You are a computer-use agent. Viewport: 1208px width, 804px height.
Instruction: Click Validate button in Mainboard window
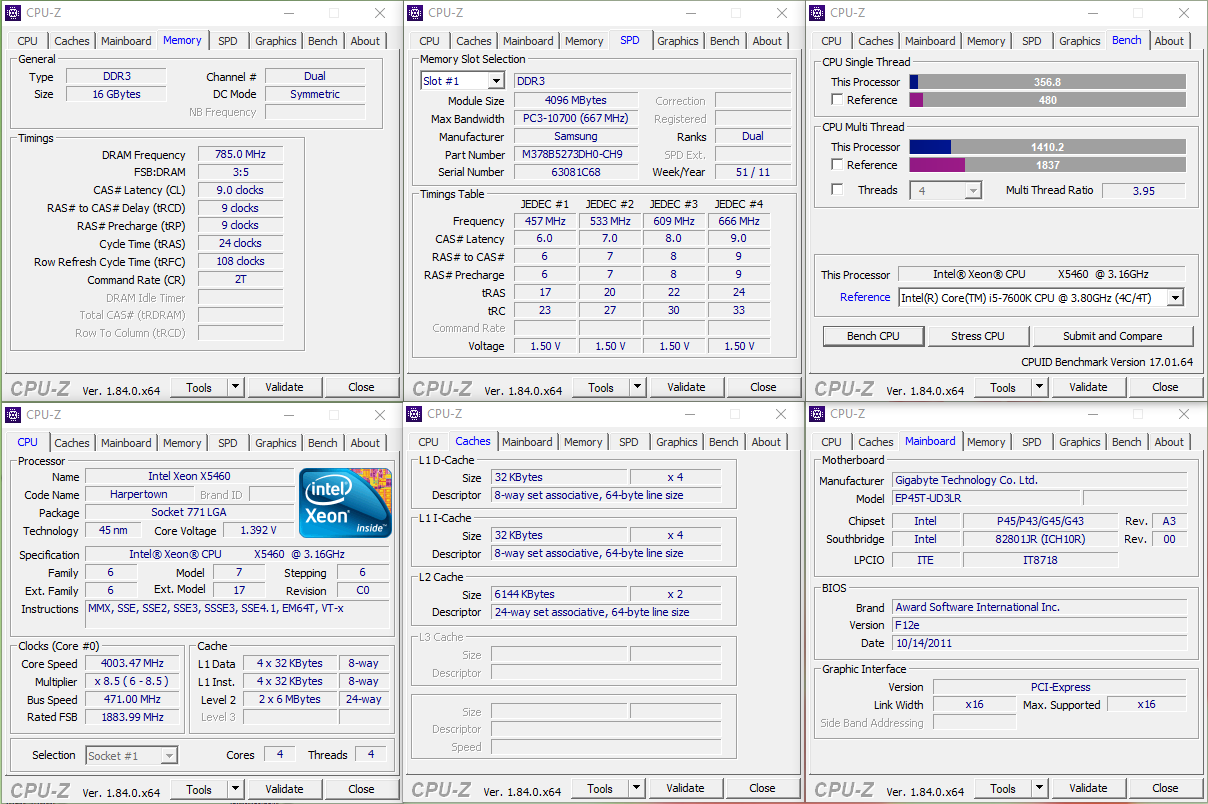click(x=1088, y=788)
